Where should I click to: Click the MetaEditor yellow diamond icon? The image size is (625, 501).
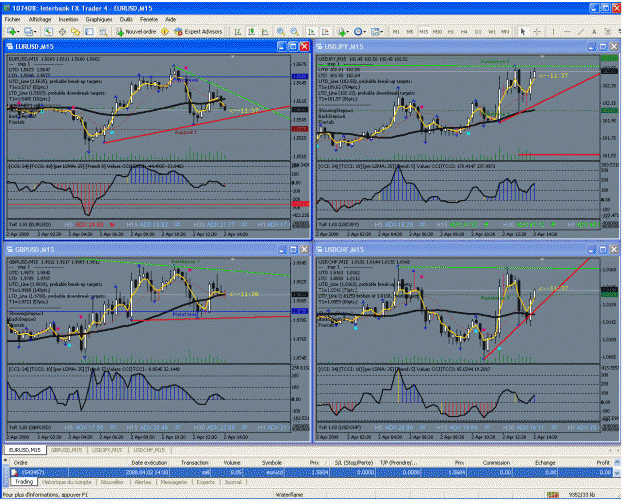pyautogui.click(x=165, y=31)
